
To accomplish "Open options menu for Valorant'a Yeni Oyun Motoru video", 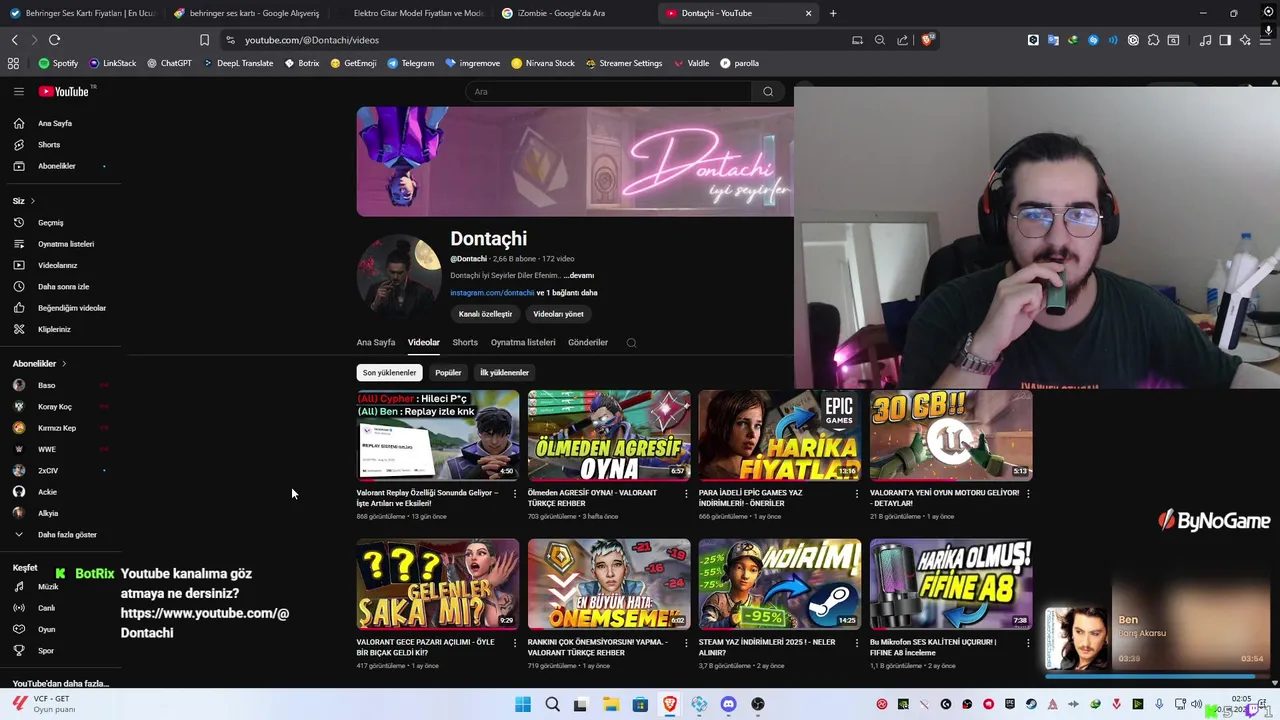I will 1028,493.
